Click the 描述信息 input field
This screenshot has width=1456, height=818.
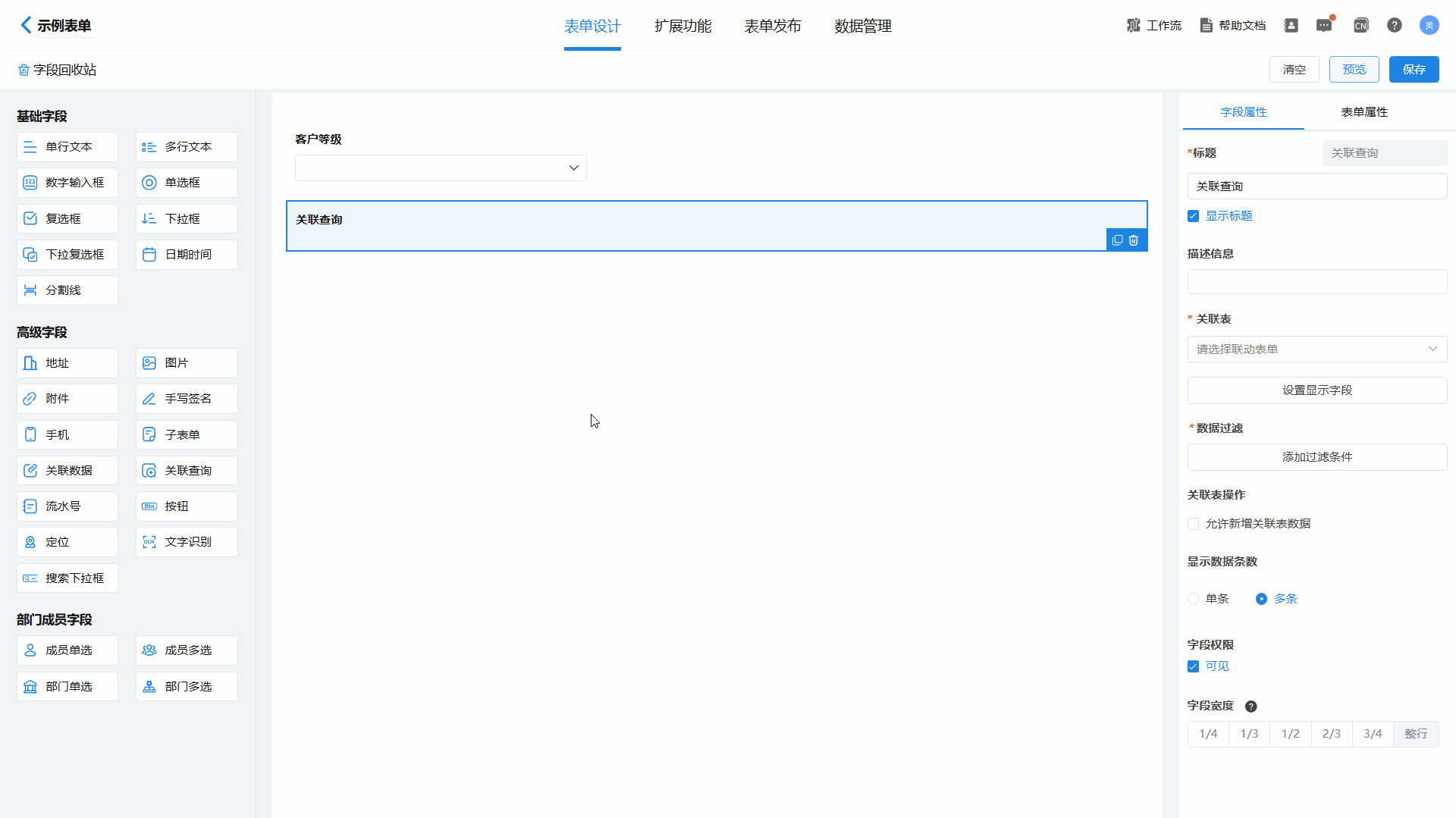(1316, 282)
